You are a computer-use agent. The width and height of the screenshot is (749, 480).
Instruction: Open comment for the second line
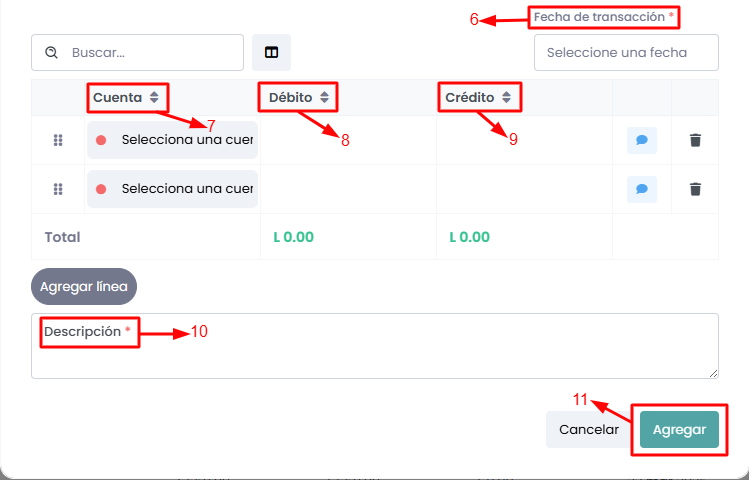click(641, 188)
